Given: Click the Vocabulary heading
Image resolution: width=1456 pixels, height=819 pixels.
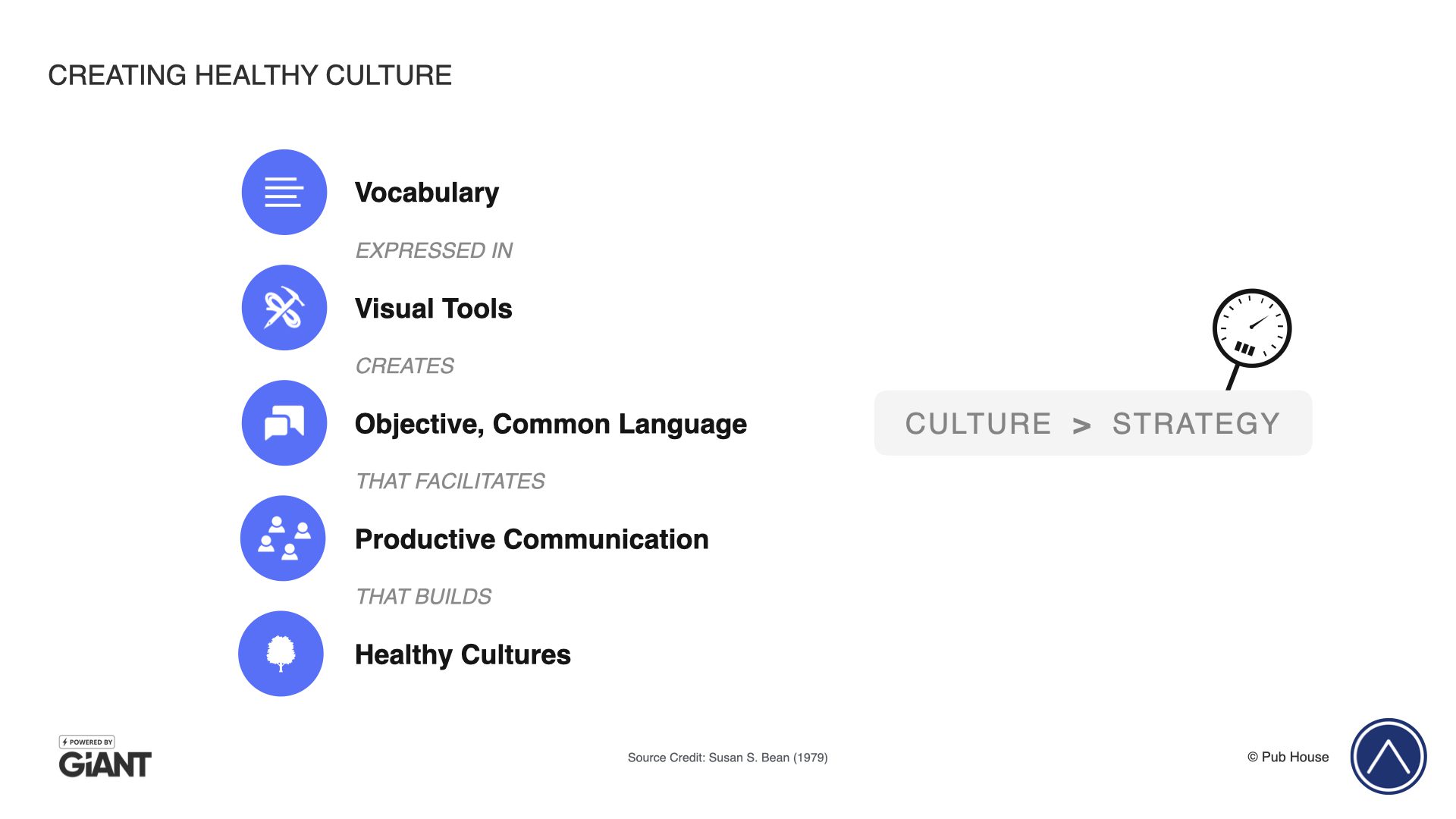Looking at the screenshot, I should coord(427,193).
